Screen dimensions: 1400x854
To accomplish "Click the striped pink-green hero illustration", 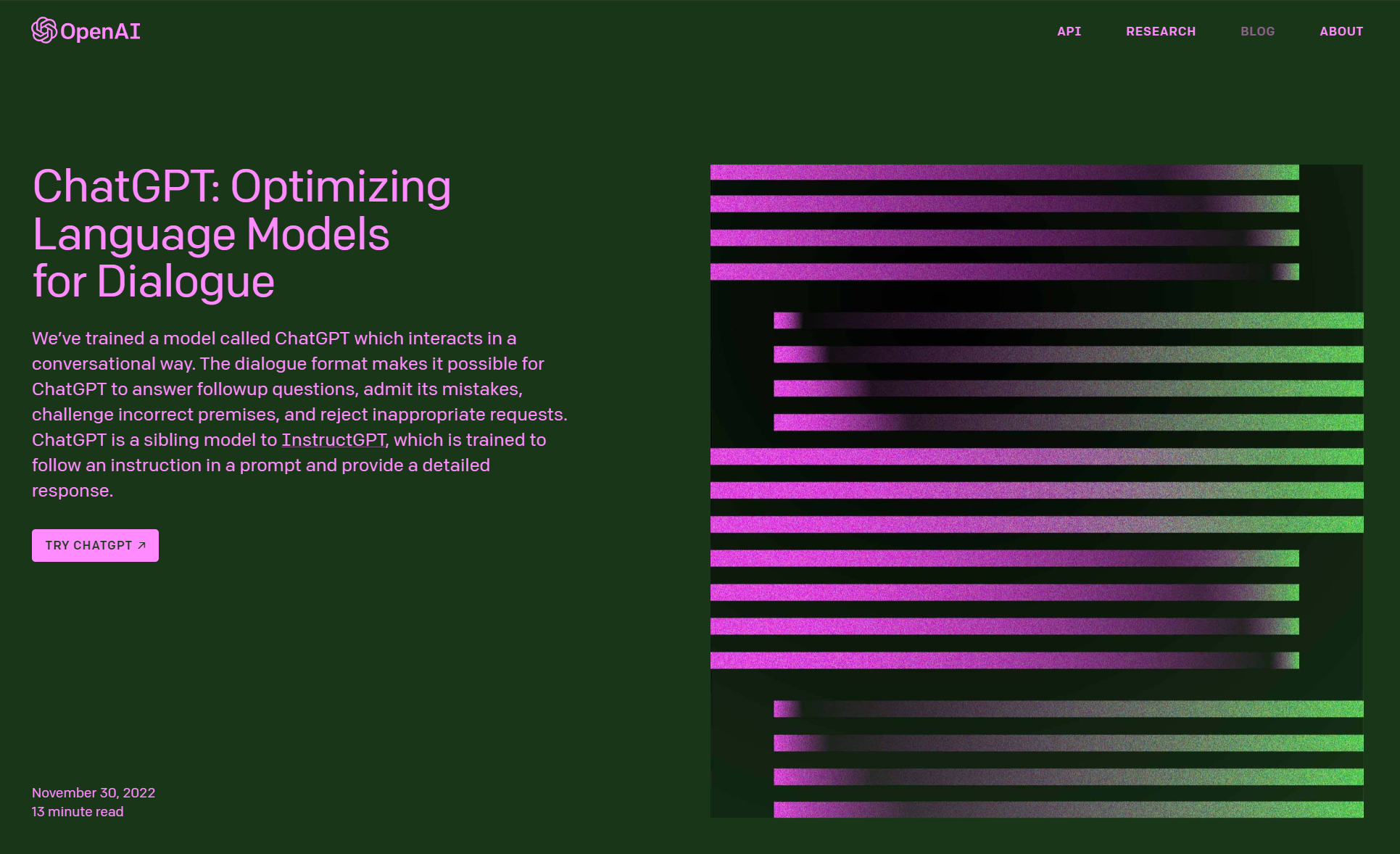I will click(1037, 491).
